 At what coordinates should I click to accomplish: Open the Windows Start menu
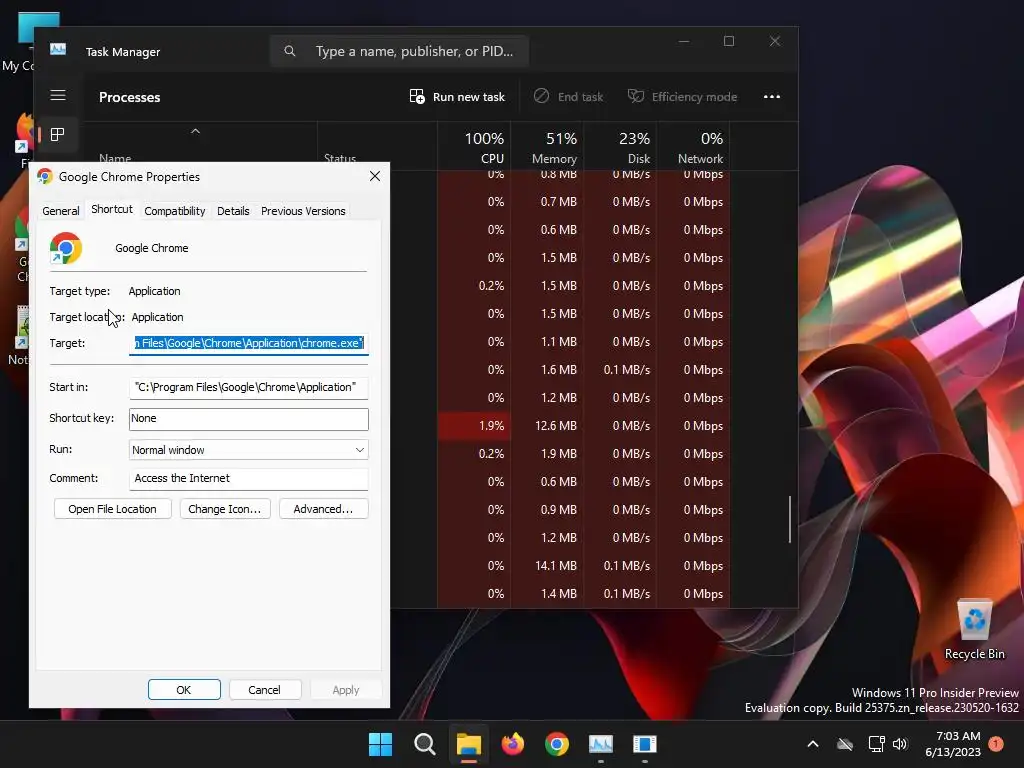coord(380,744)
